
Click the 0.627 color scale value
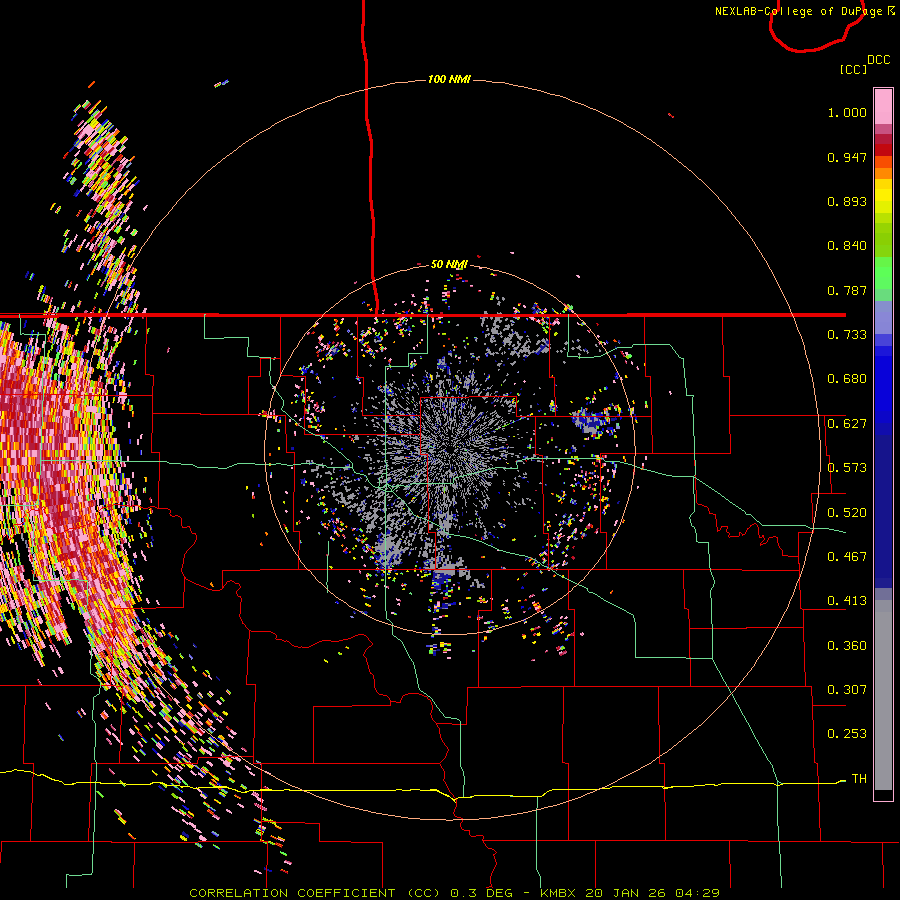(847, 424)
